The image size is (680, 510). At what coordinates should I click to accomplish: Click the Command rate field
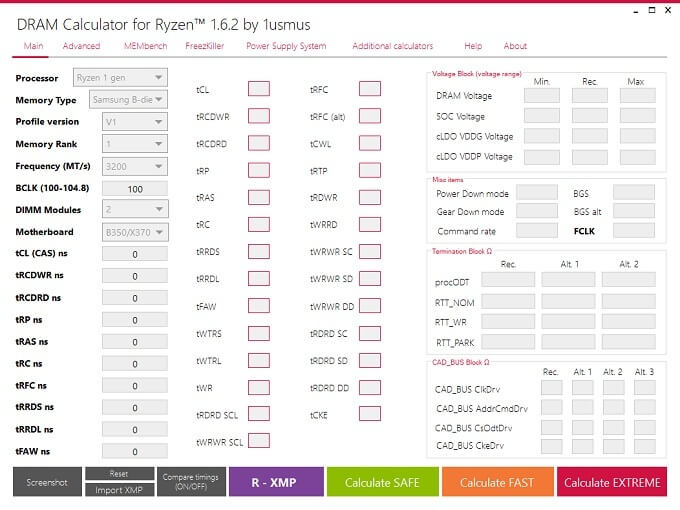[537, 231]
